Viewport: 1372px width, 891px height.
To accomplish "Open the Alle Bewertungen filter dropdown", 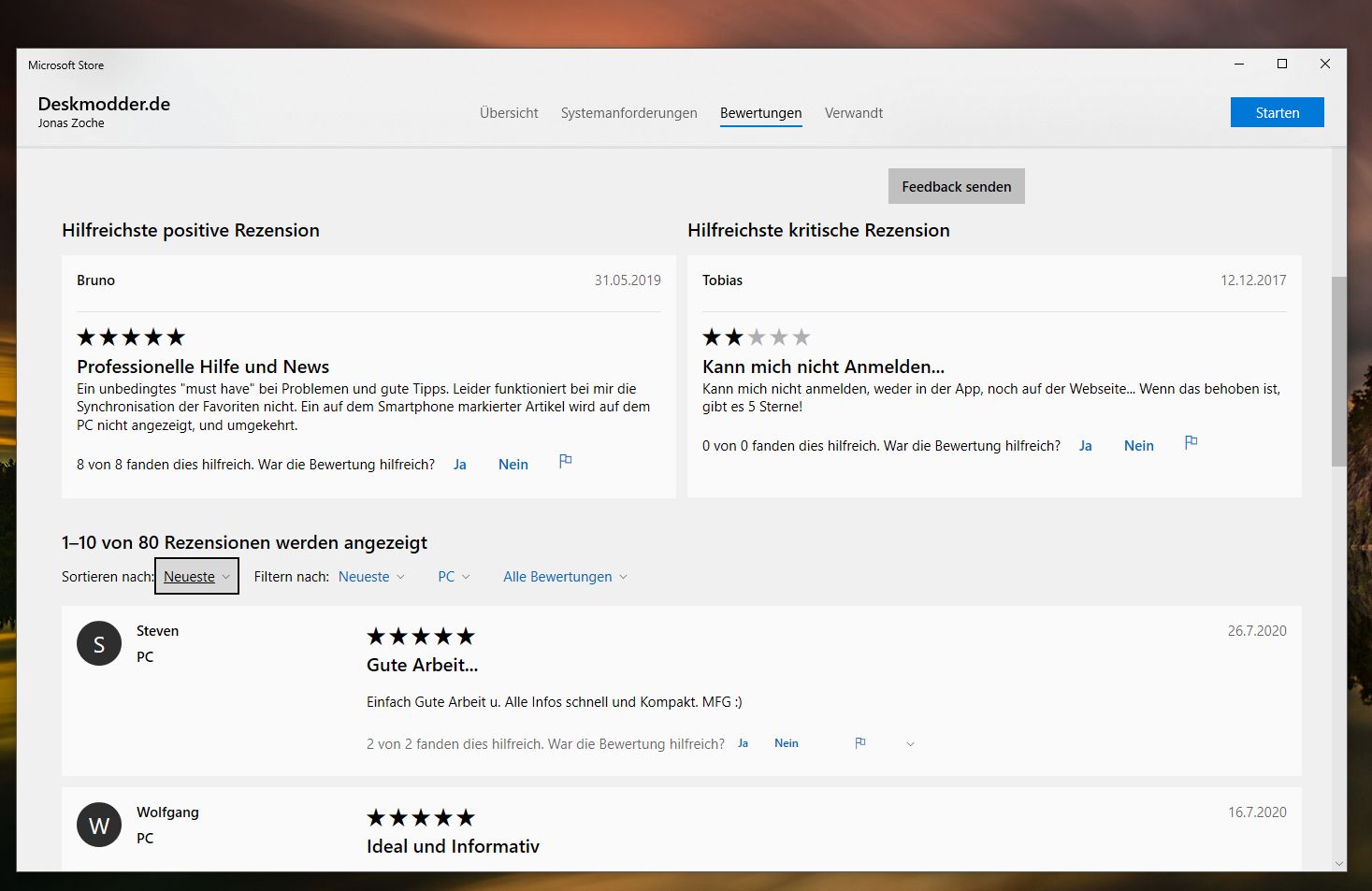I will 565,577.
